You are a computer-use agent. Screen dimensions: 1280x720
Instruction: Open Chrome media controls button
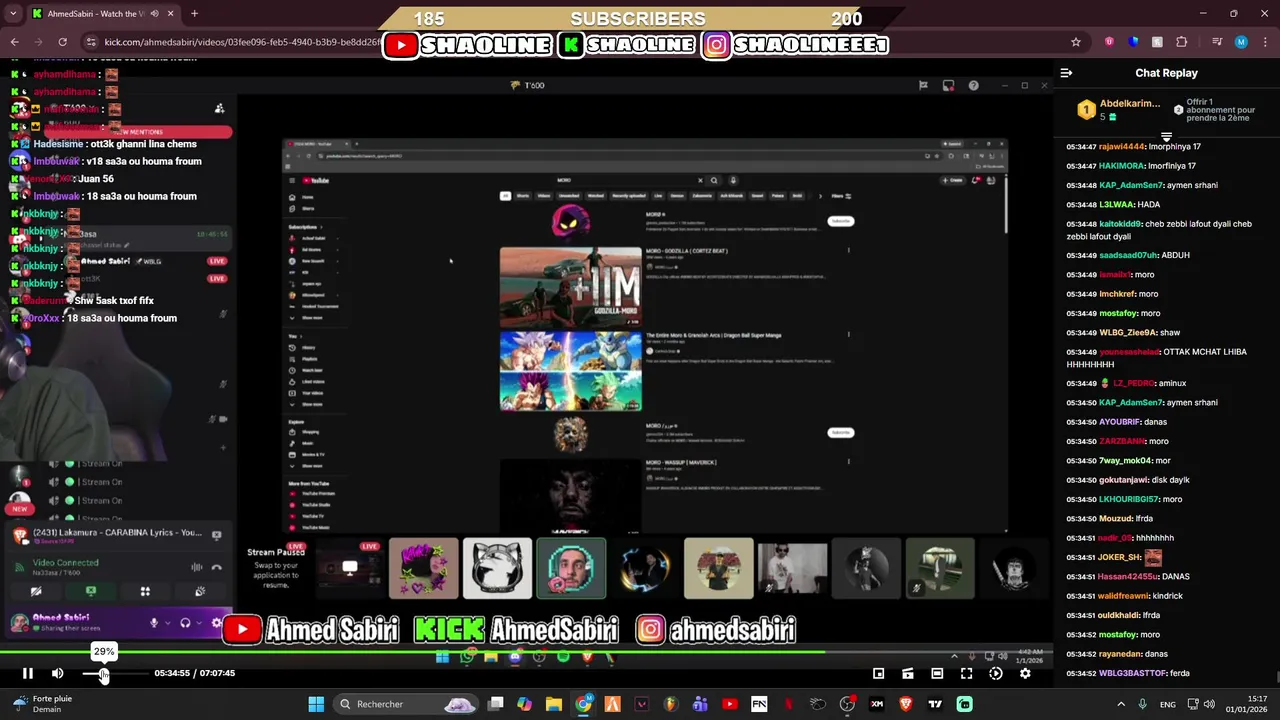[1217, 42]
